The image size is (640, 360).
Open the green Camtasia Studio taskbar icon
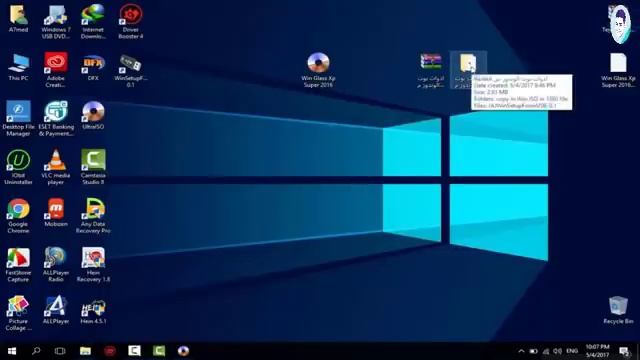(x=159, y=351)
